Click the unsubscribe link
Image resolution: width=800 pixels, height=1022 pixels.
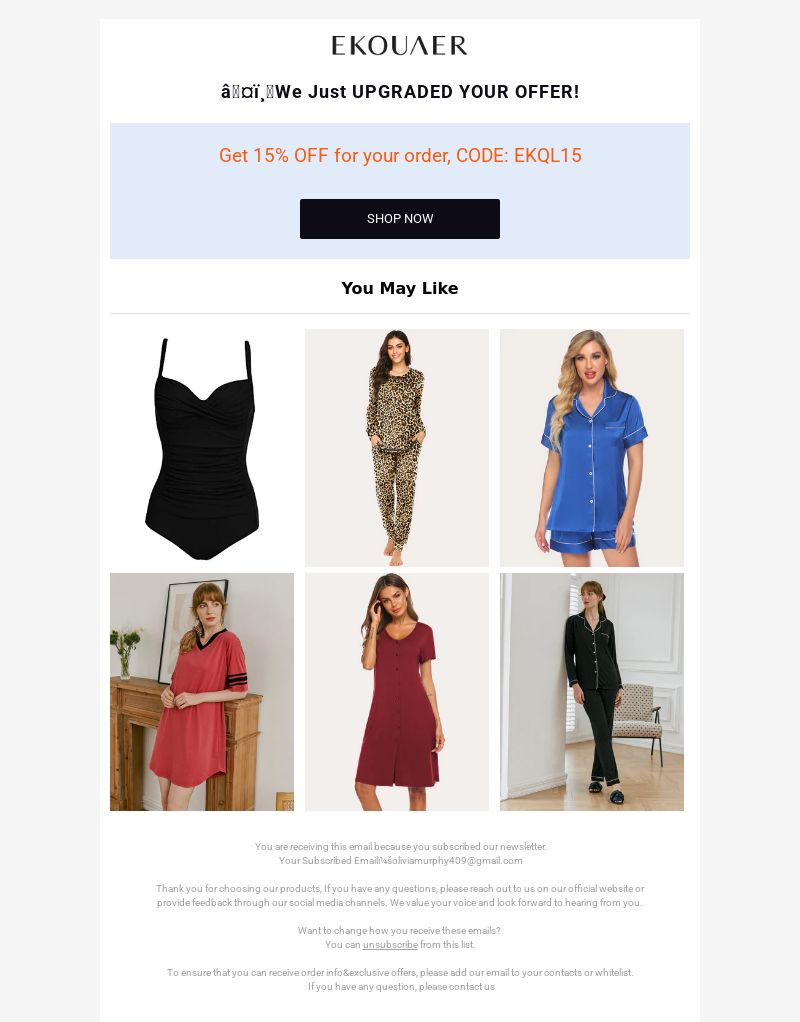pyautogui.click(x=390, y=944)
